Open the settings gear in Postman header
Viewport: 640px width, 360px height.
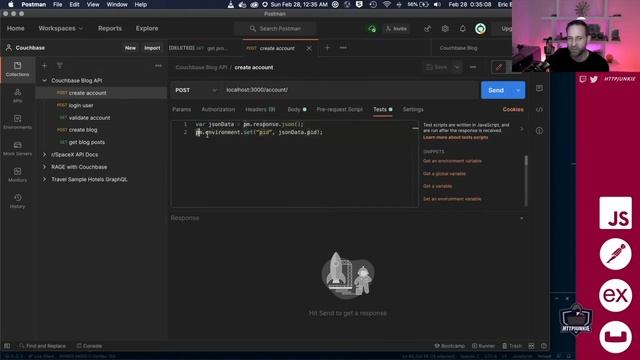[x=445, y=29]
